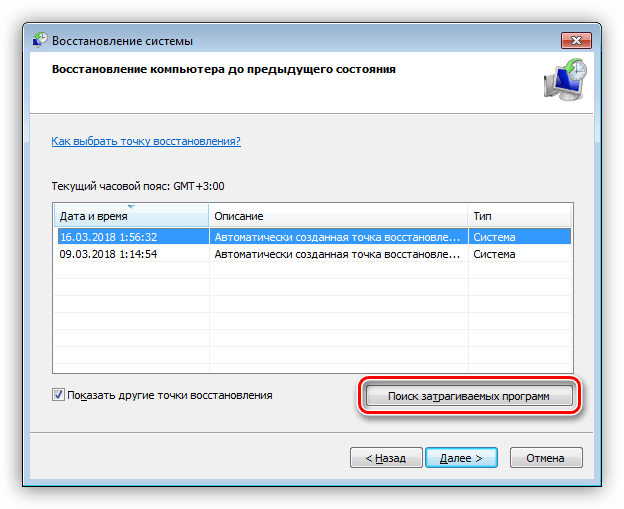Open link Как выбрать точку восстановления?
Image resolution: width=624 pixels, height=509 pixels.
[146, 141]
